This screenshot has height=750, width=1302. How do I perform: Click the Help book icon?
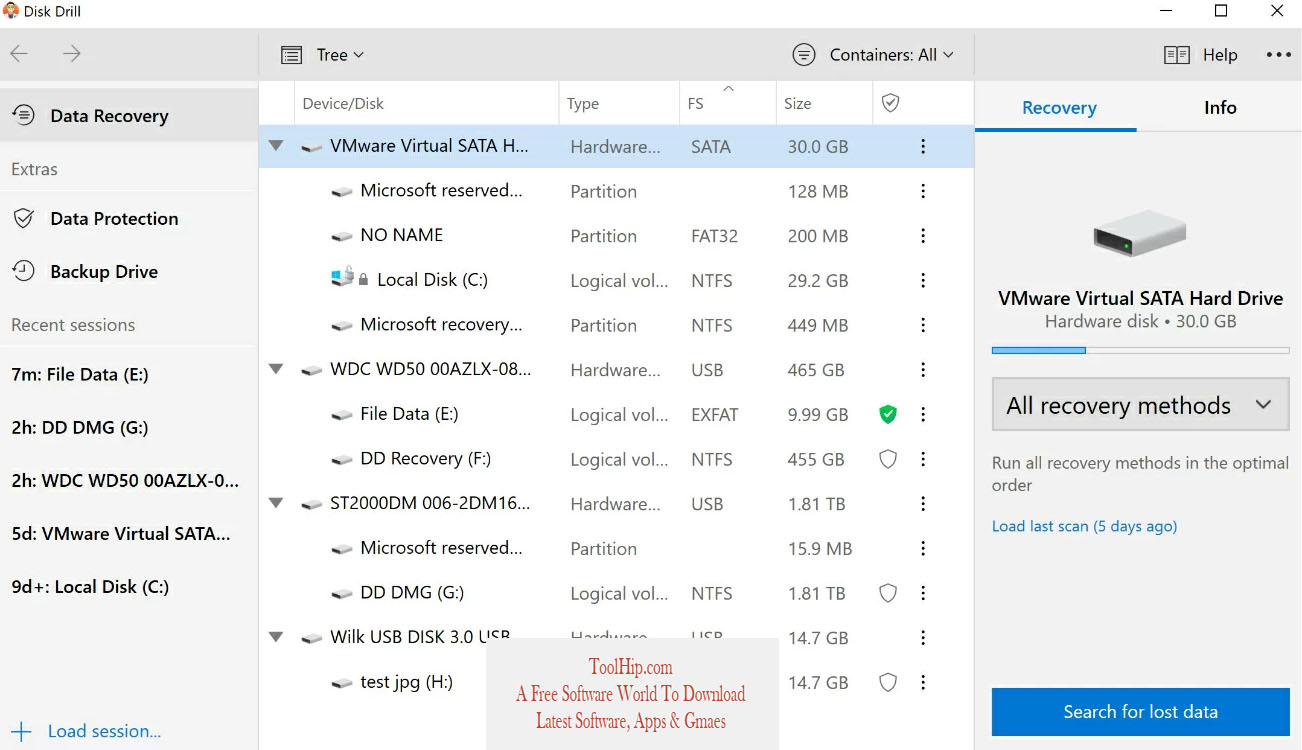pyautogui.click(x=1177, y=55)
